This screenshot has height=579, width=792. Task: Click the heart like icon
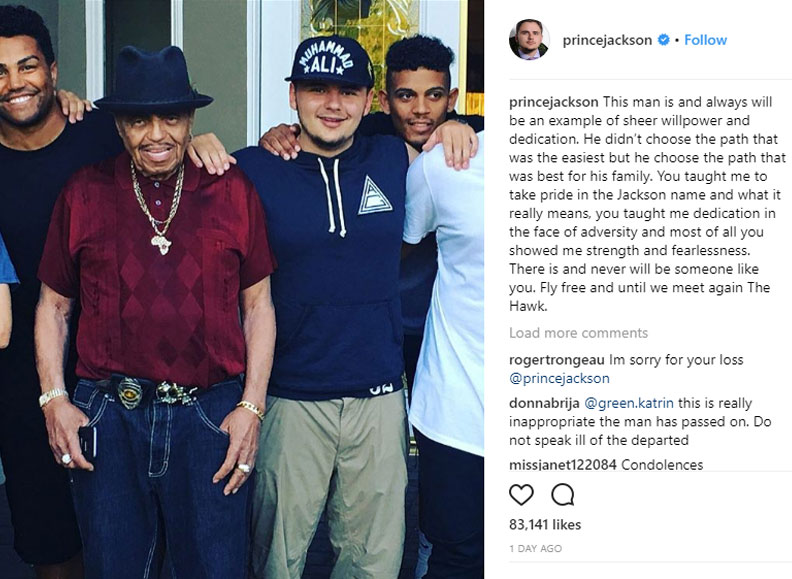(521, 495)
